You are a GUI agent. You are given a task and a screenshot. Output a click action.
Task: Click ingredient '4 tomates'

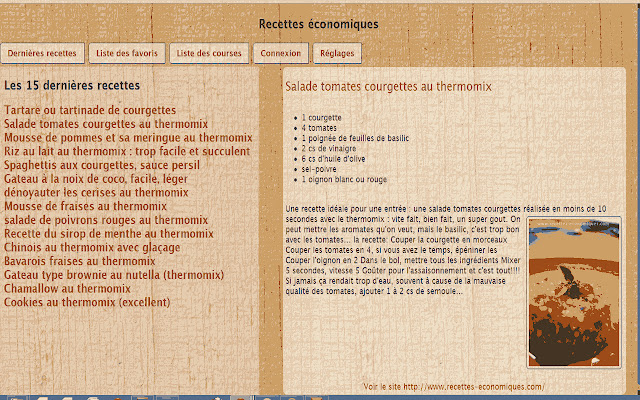[x=319, y=128]
